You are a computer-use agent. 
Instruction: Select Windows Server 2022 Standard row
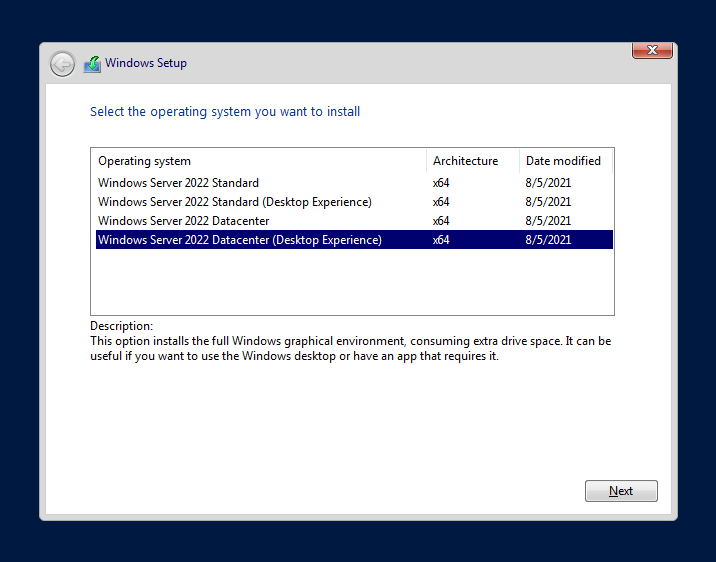click(354, 183)
